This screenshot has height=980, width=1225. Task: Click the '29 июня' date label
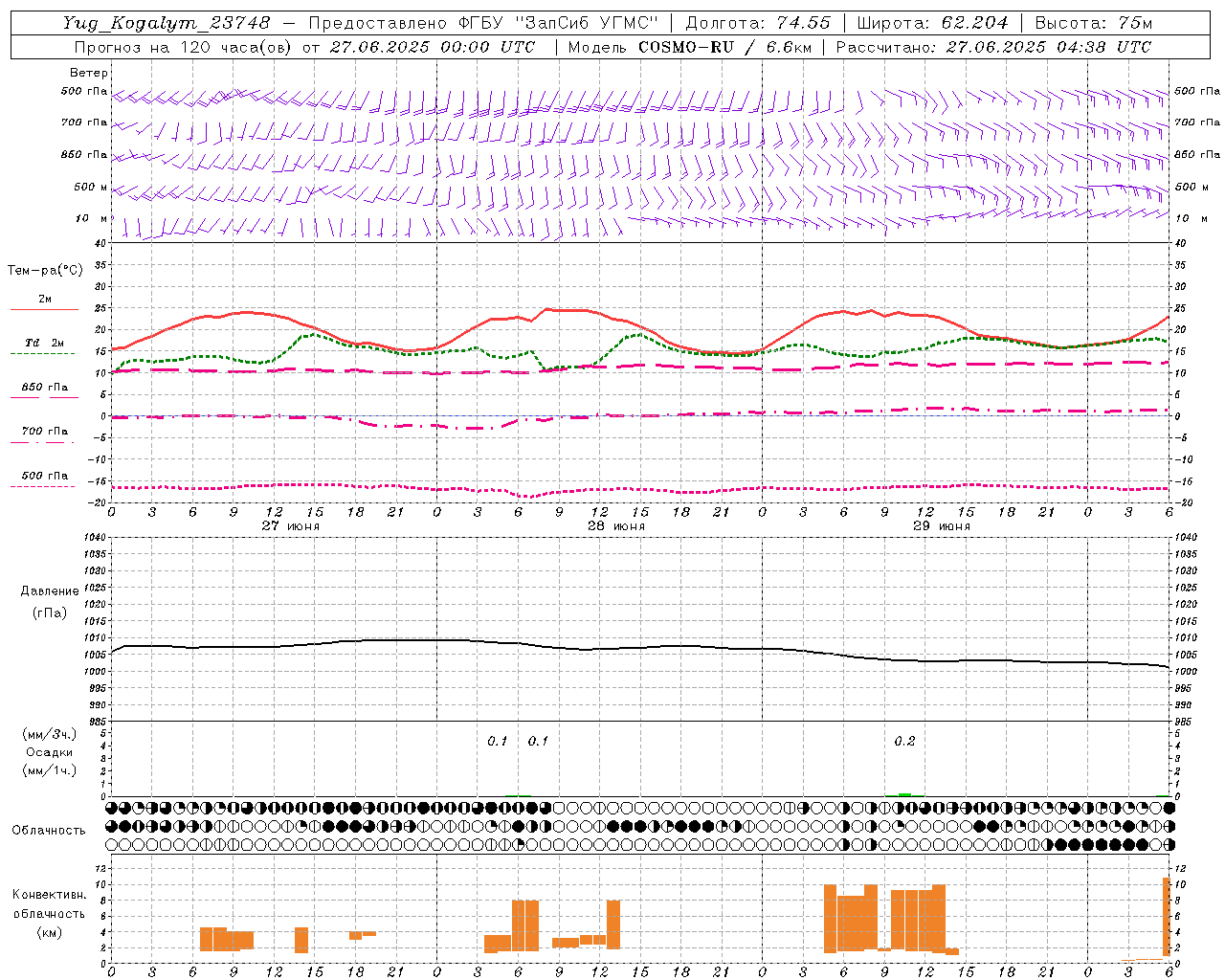coord(941,526)
